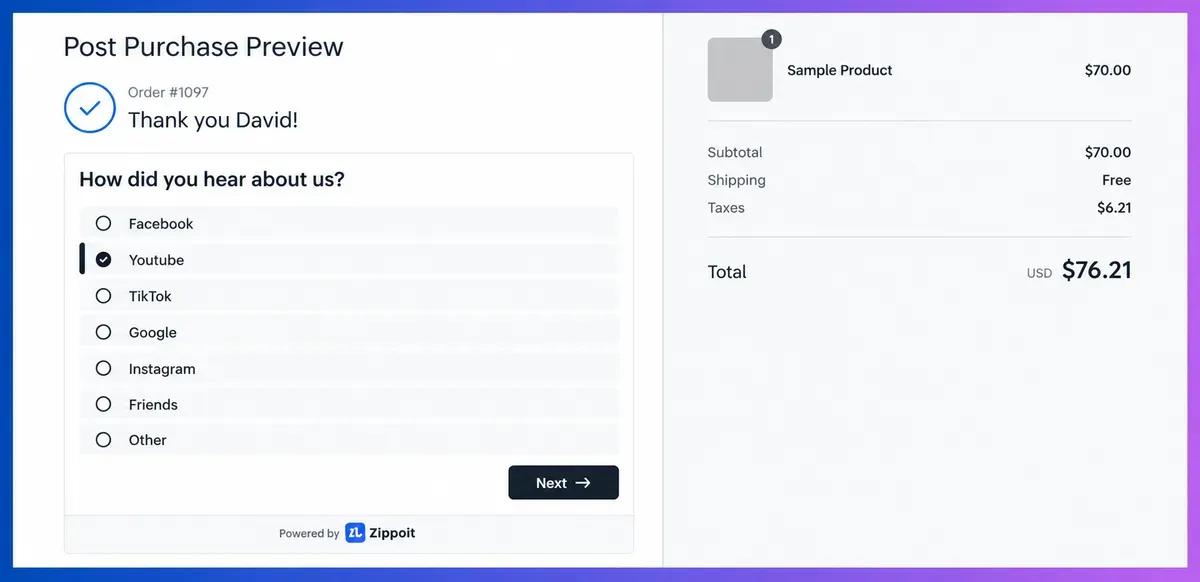1200x582 pixels.
Task: Click the $6.21 taxes amount
Action: [x=1114, y=208]
